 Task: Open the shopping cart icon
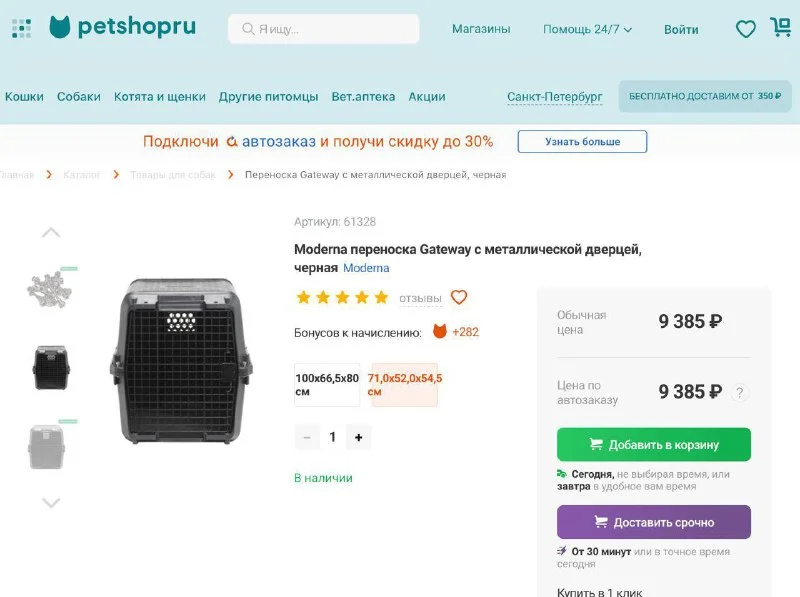(x=780, y=28)
